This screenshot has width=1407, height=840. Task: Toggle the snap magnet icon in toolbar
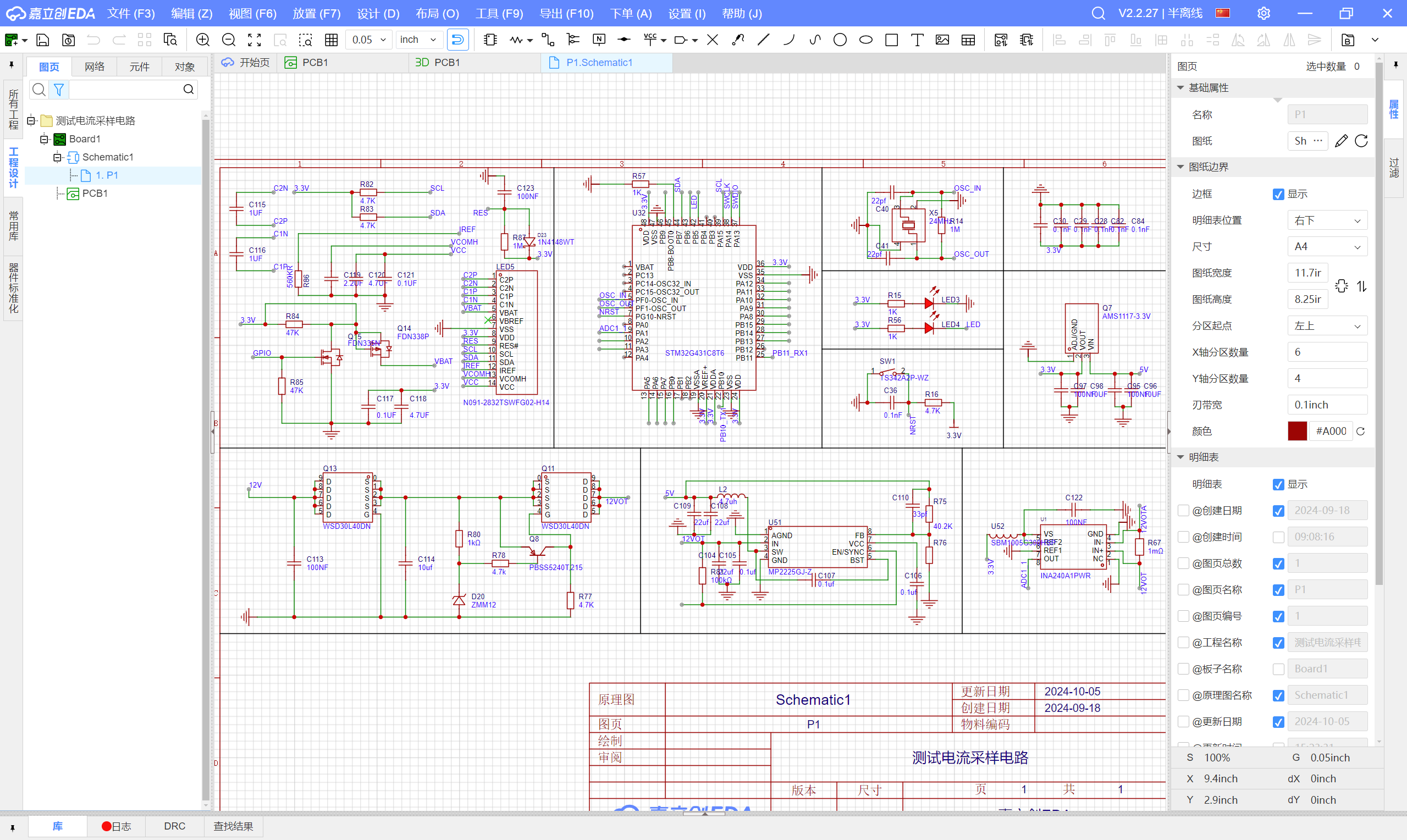[x=458, y=40]
